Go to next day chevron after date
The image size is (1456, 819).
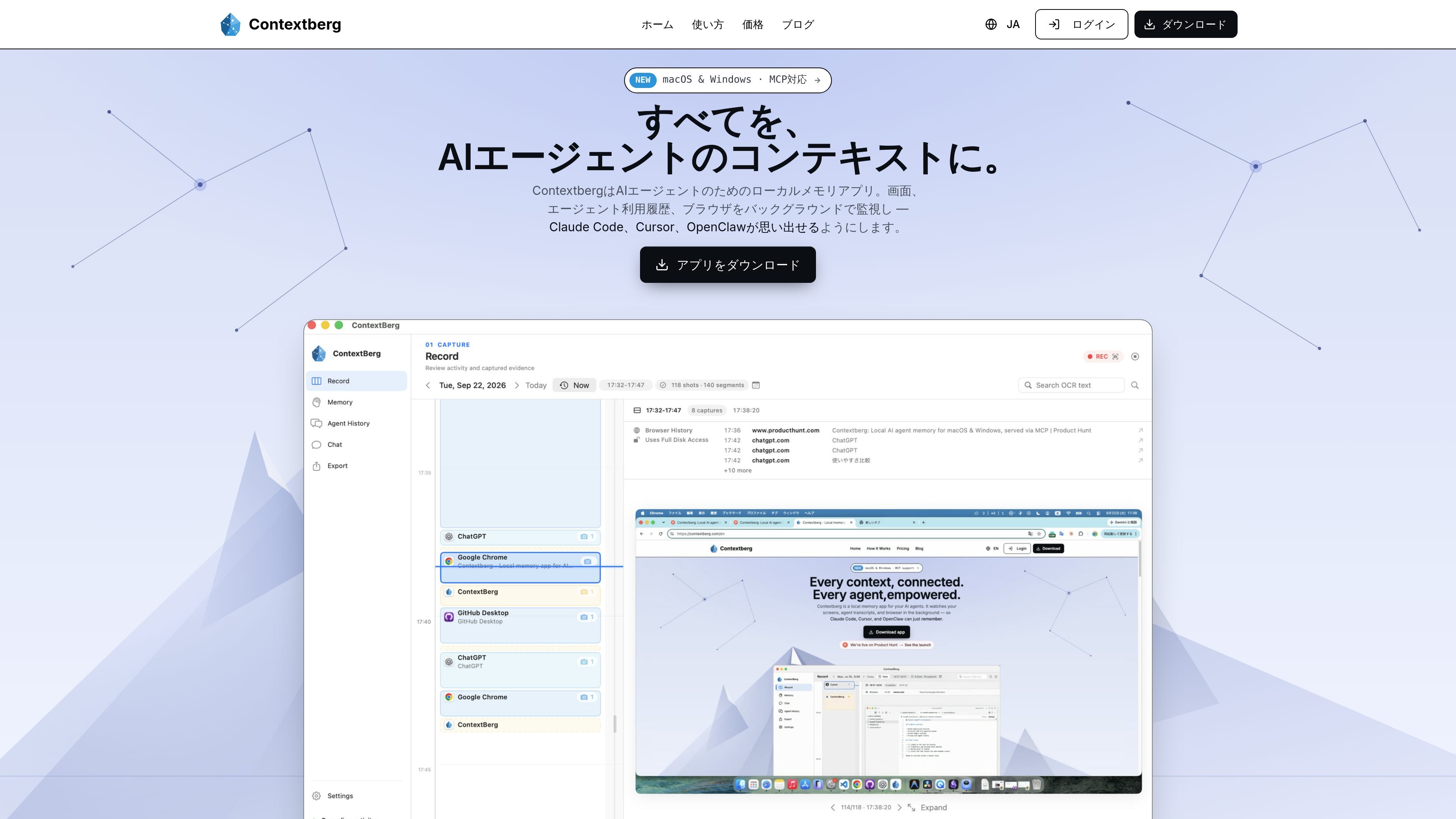(x=516, y=385)
